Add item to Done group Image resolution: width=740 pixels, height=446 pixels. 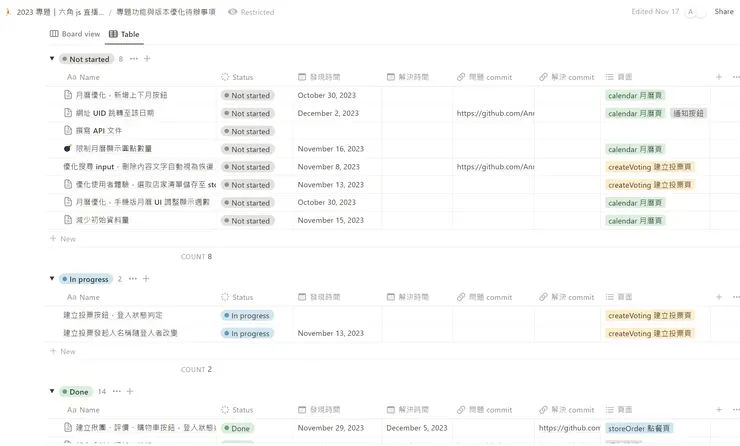pos(130,391)
